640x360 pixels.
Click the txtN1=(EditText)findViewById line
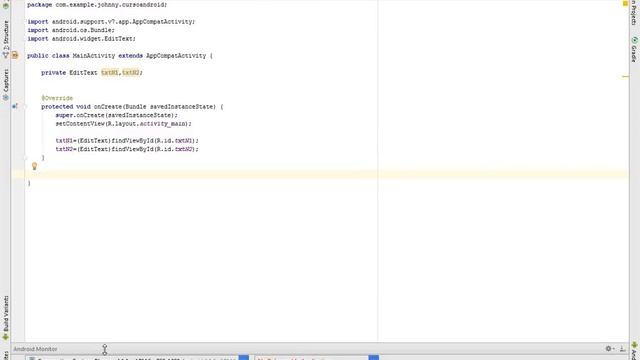pyautogui.click(x=127, y=140)
